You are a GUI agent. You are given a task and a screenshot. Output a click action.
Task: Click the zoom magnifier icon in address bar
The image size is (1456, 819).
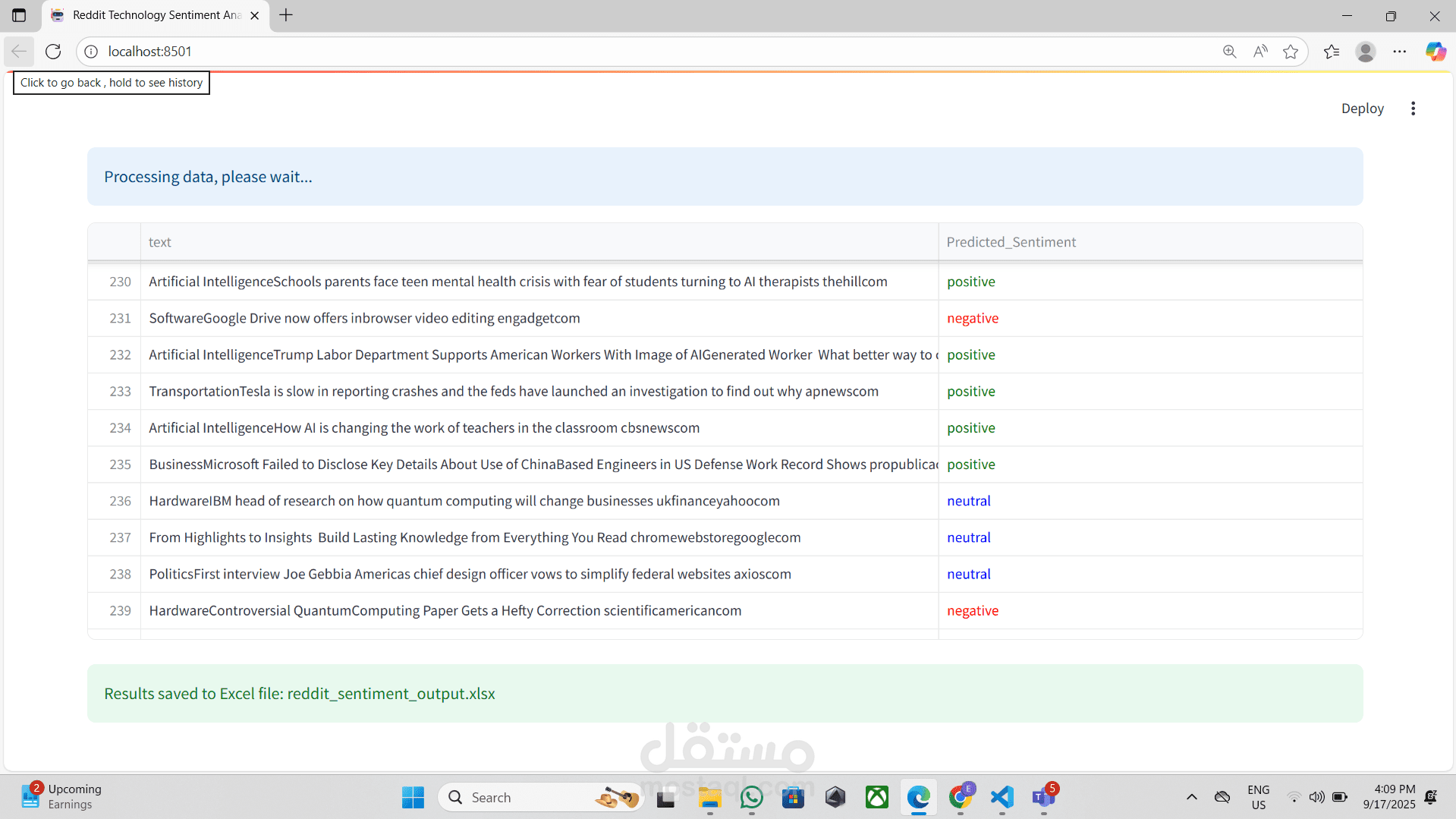click(x=1229, y=52)
